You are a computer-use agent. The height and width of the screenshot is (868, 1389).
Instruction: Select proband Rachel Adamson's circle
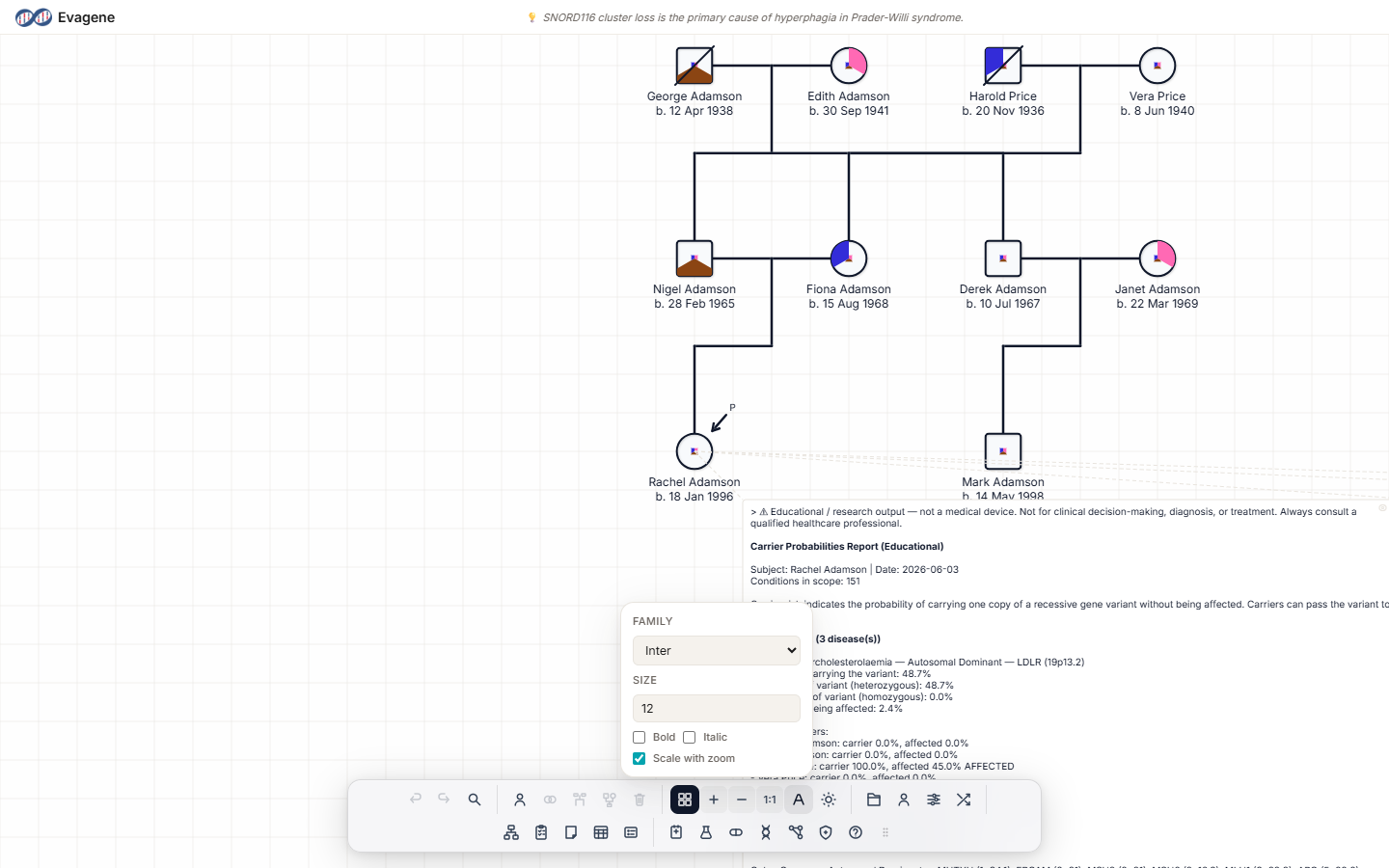tap(694, 451)
